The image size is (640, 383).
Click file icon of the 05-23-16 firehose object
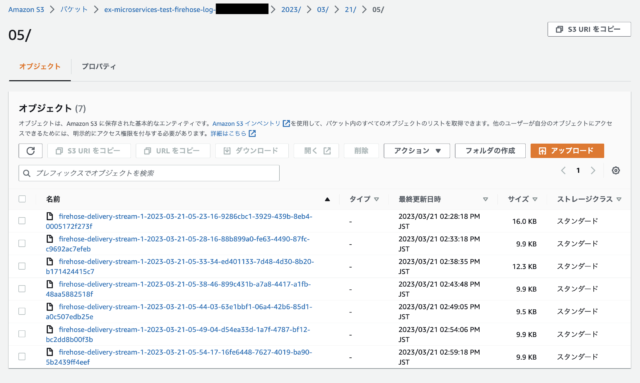tap(50, 216)
